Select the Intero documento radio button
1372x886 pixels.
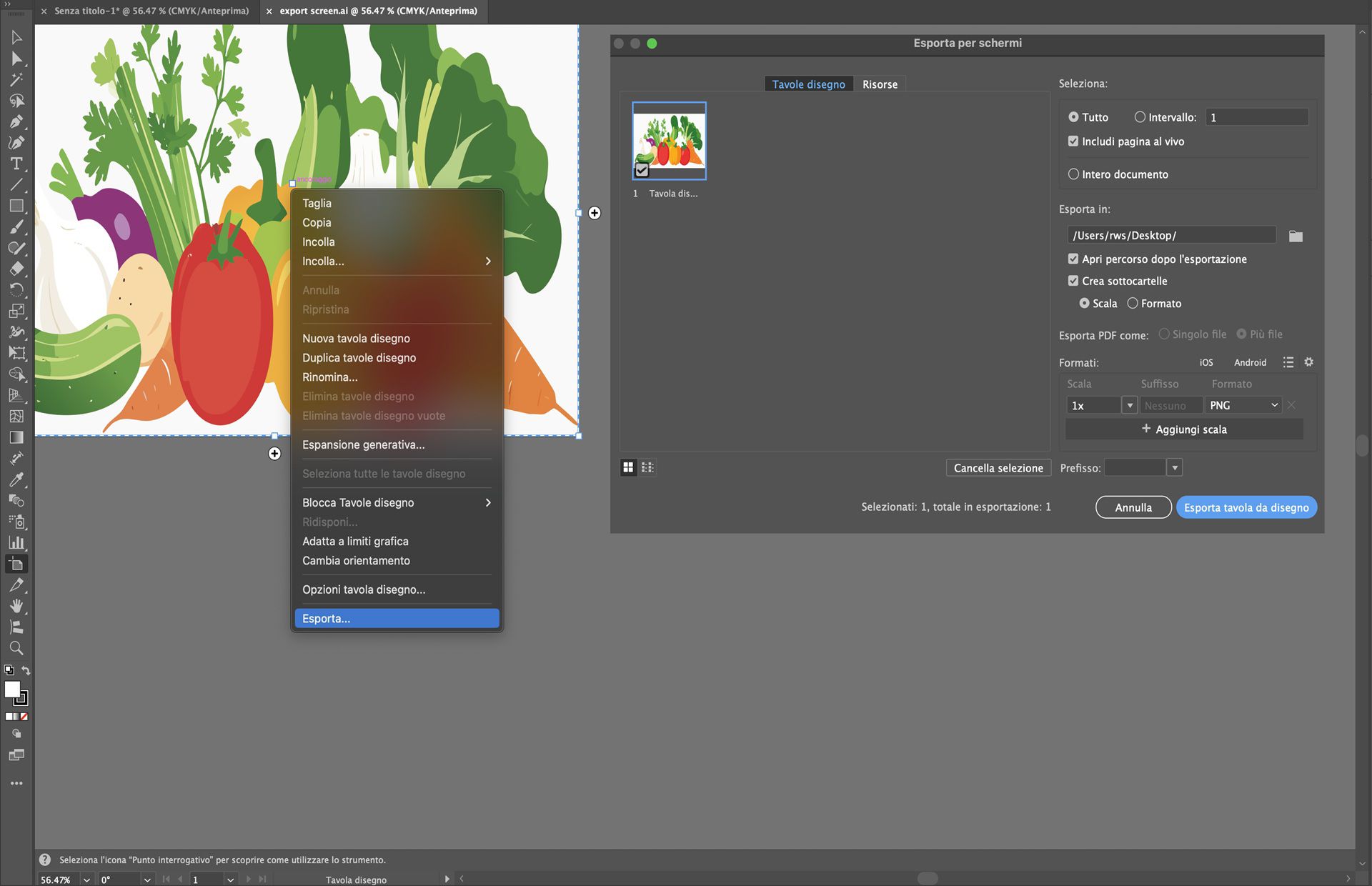pos(1073,174)
